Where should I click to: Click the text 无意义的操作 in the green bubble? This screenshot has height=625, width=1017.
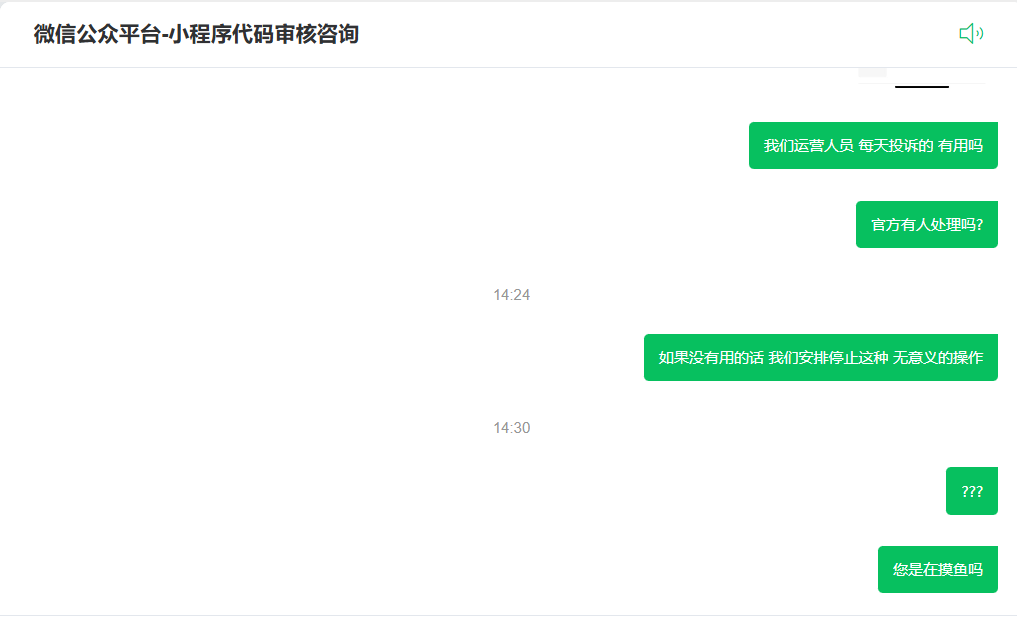click(938, 357)
